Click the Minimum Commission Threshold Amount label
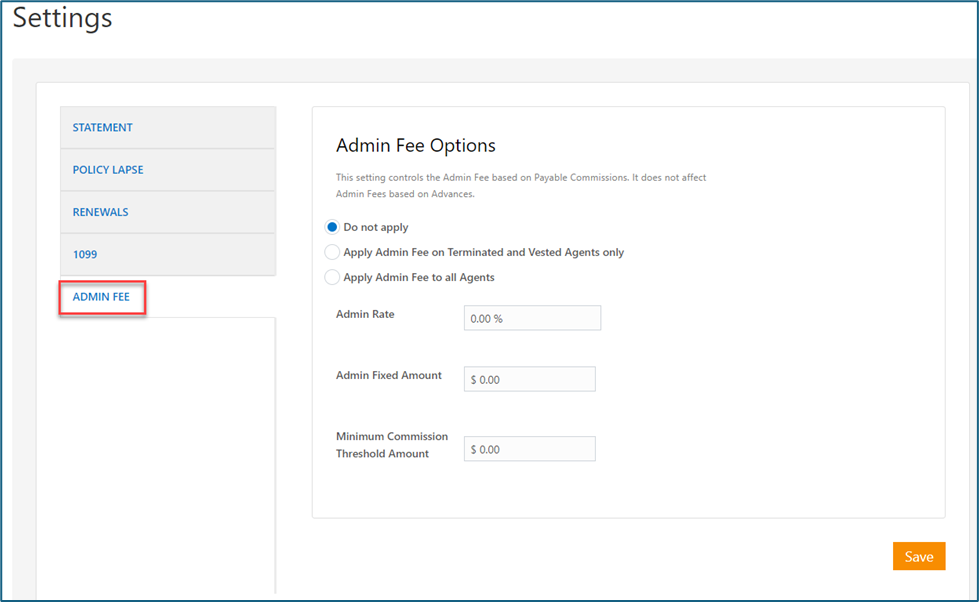Screen dimensions: 979x602 click(392, 445)
